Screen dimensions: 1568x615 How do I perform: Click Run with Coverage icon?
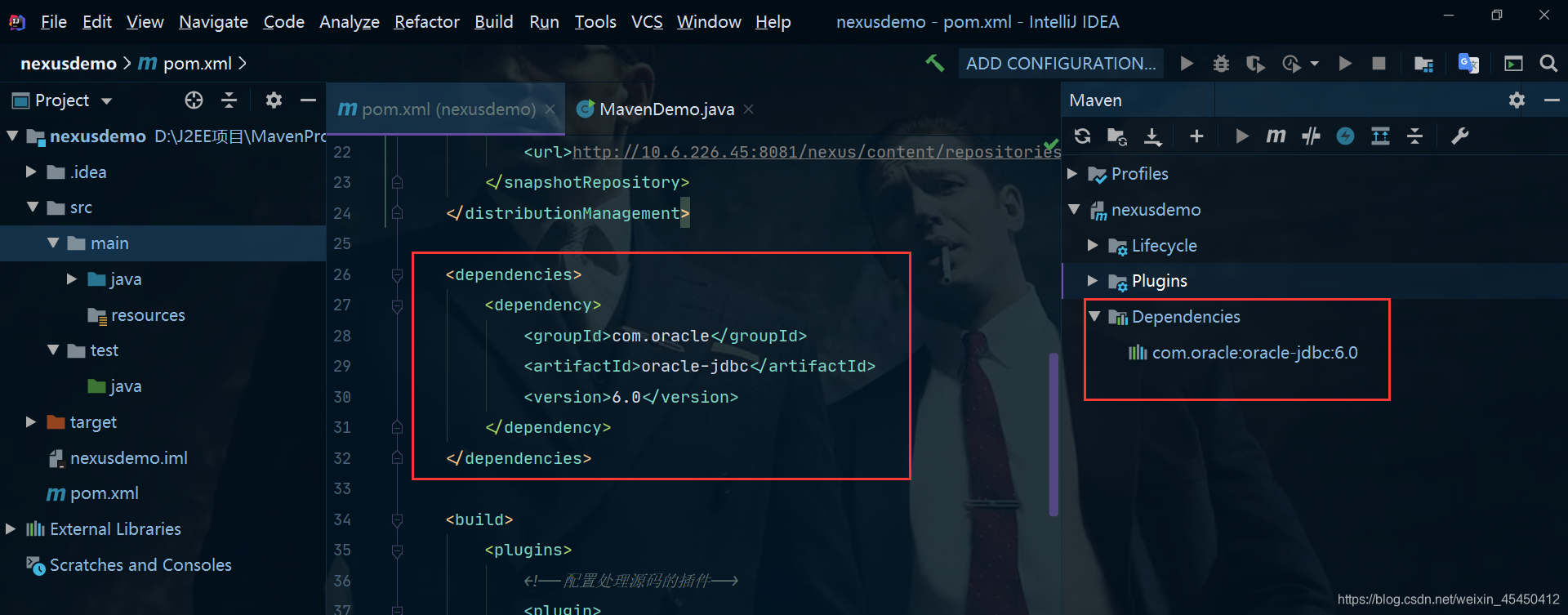[x=1255, y=63]
